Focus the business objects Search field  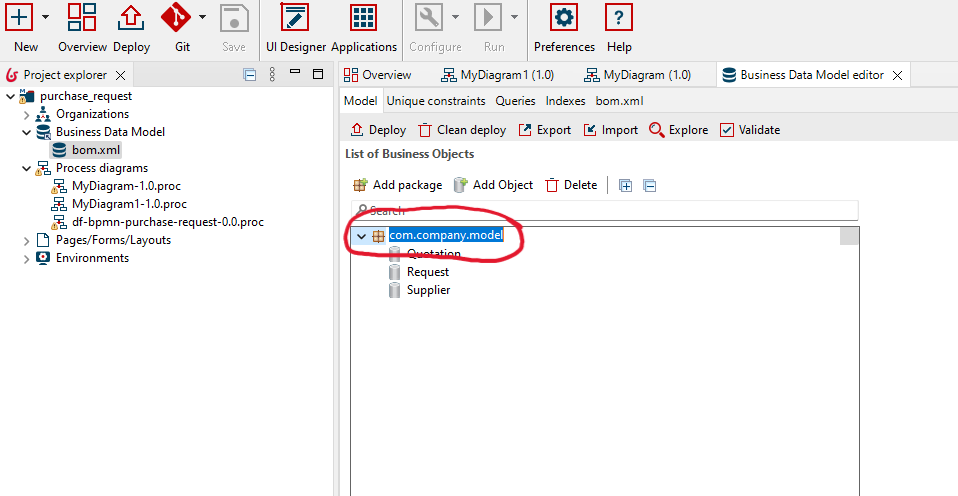pyautogui.click(x=604, y=210)
